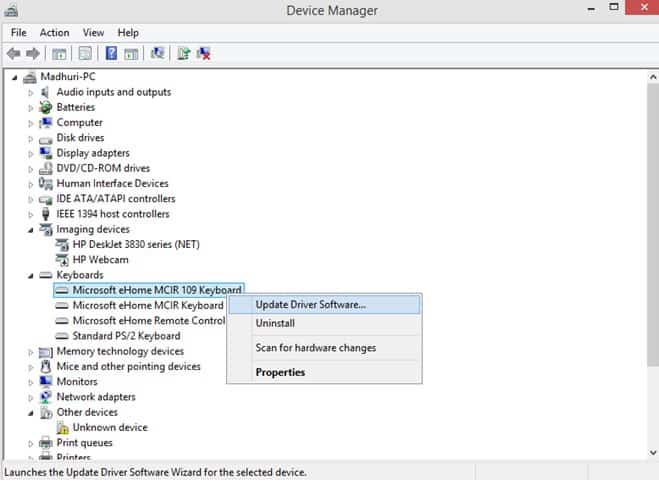Click the Imaging devices category icon
659x482 pixels.
point(45,229)
